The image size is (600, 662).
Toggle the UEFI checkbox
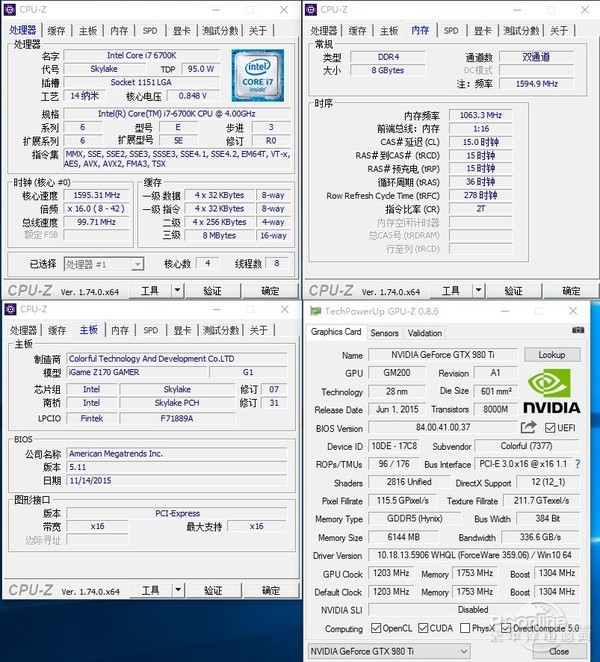coord(550,428)
